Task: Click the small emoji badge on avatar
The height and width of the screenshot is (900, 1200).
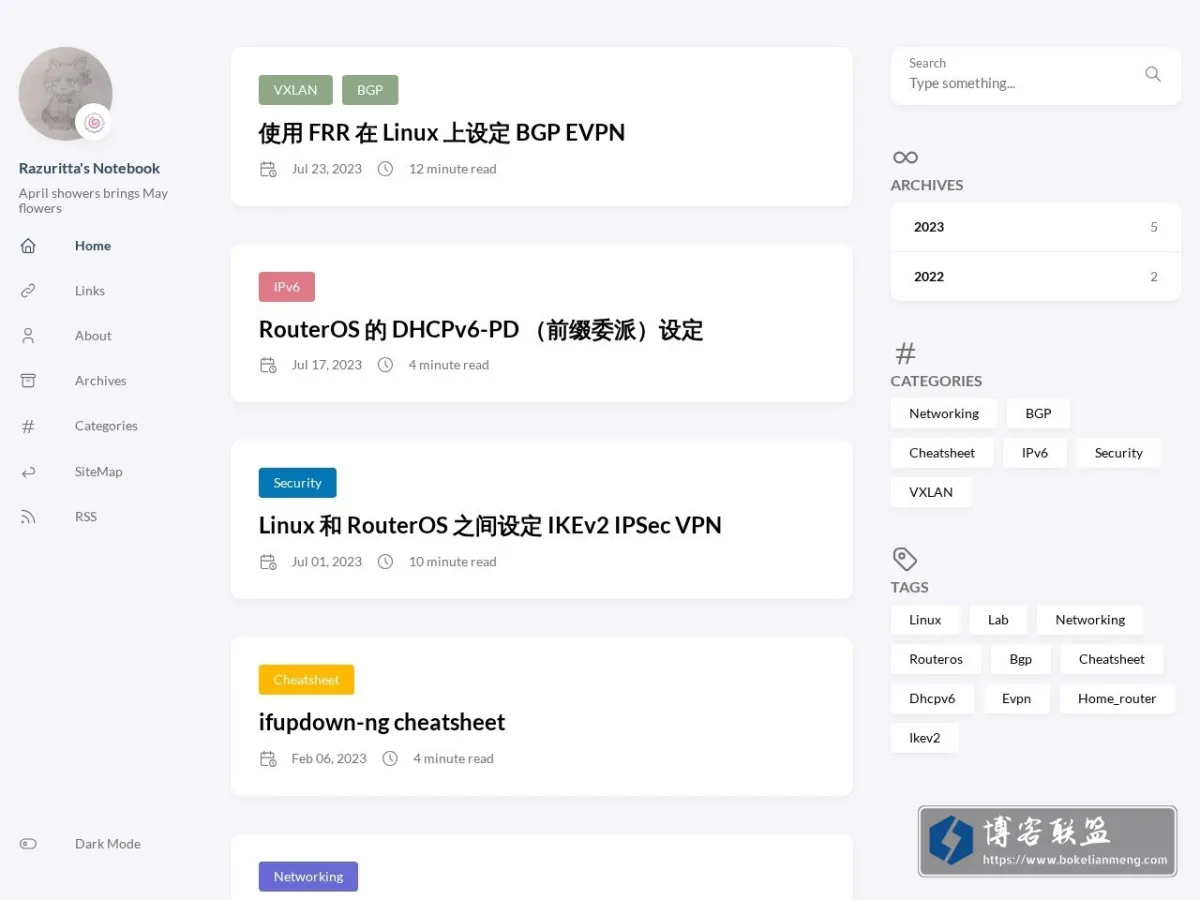Action: pyautogui.click(x=94, y=122)
